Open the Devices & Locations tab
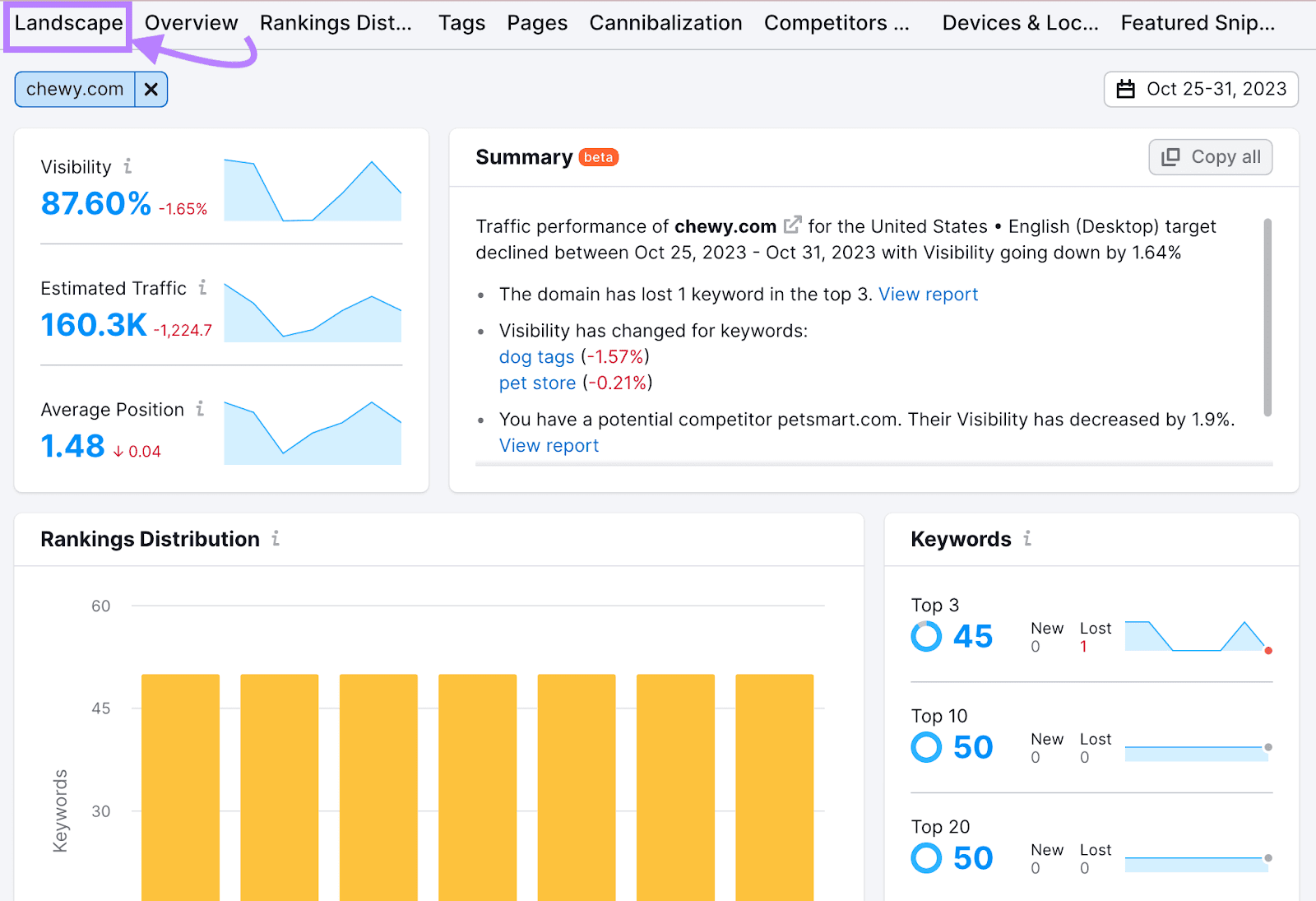The height and width of the screenshot is (901, 1316). point(1020,23)
